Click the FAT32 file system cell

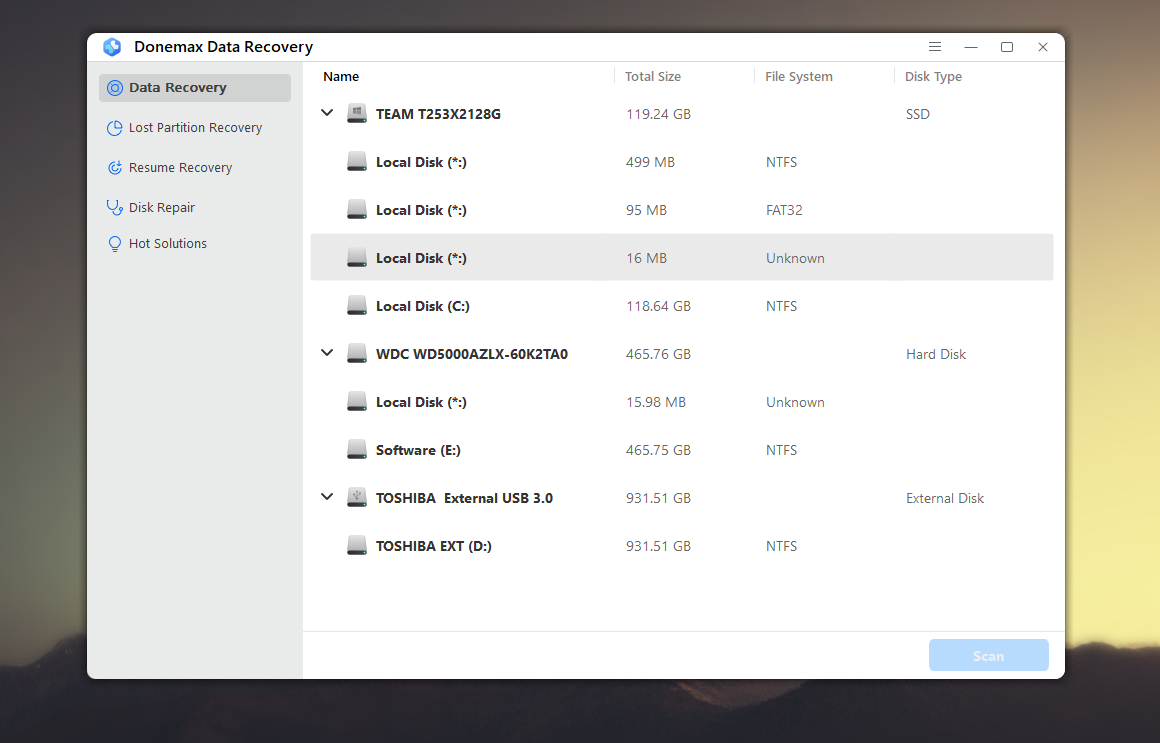[784, 210]
